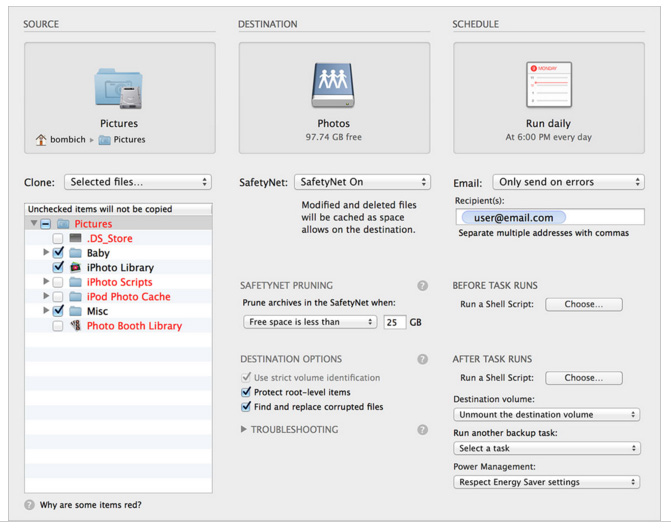The height and width of the screenshot is (528, 671).
Task: Expand the iPod Photo Cache folder
Action: 46,296
